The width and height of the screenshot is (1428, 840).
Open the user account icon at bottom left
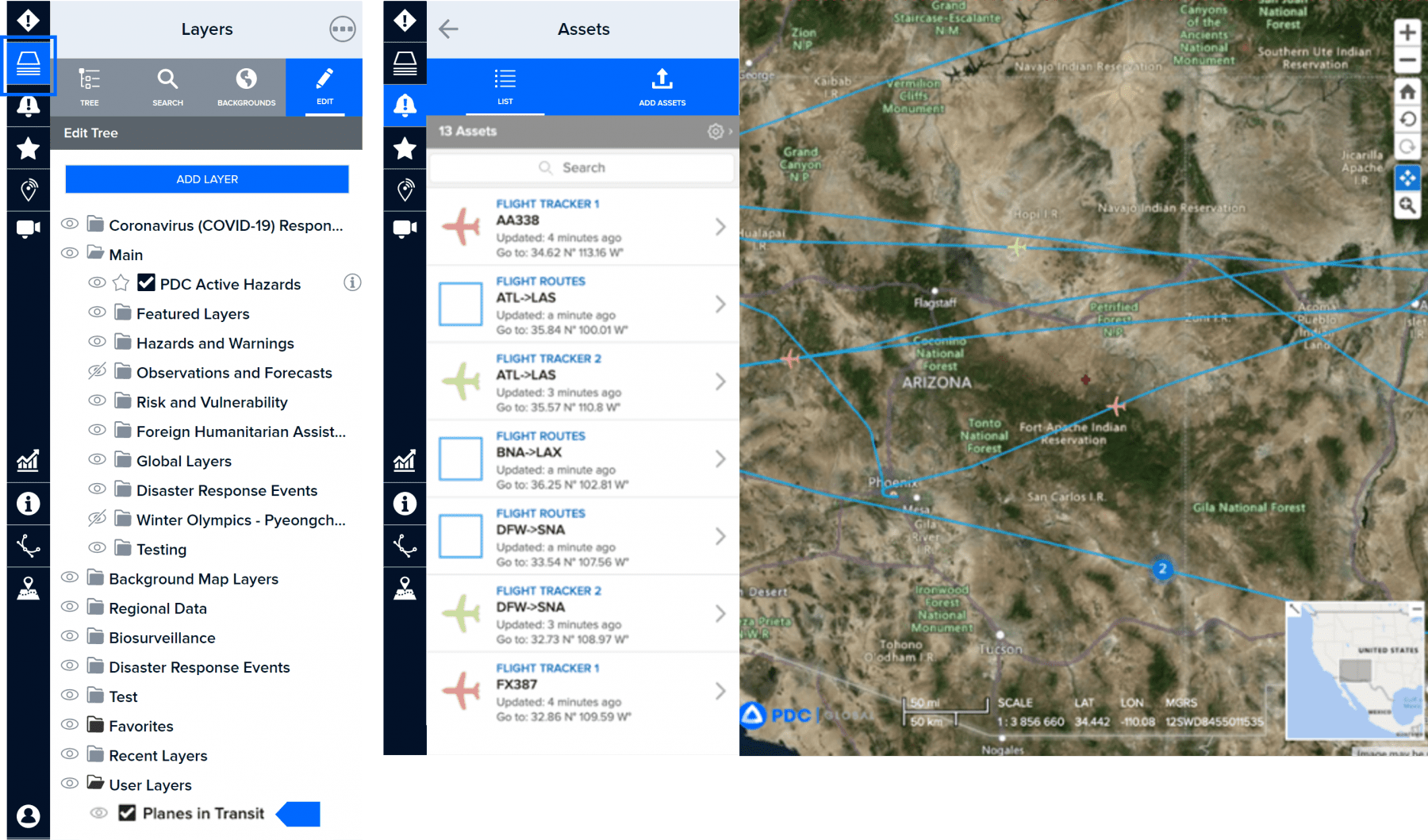click(x=29, y=815)
